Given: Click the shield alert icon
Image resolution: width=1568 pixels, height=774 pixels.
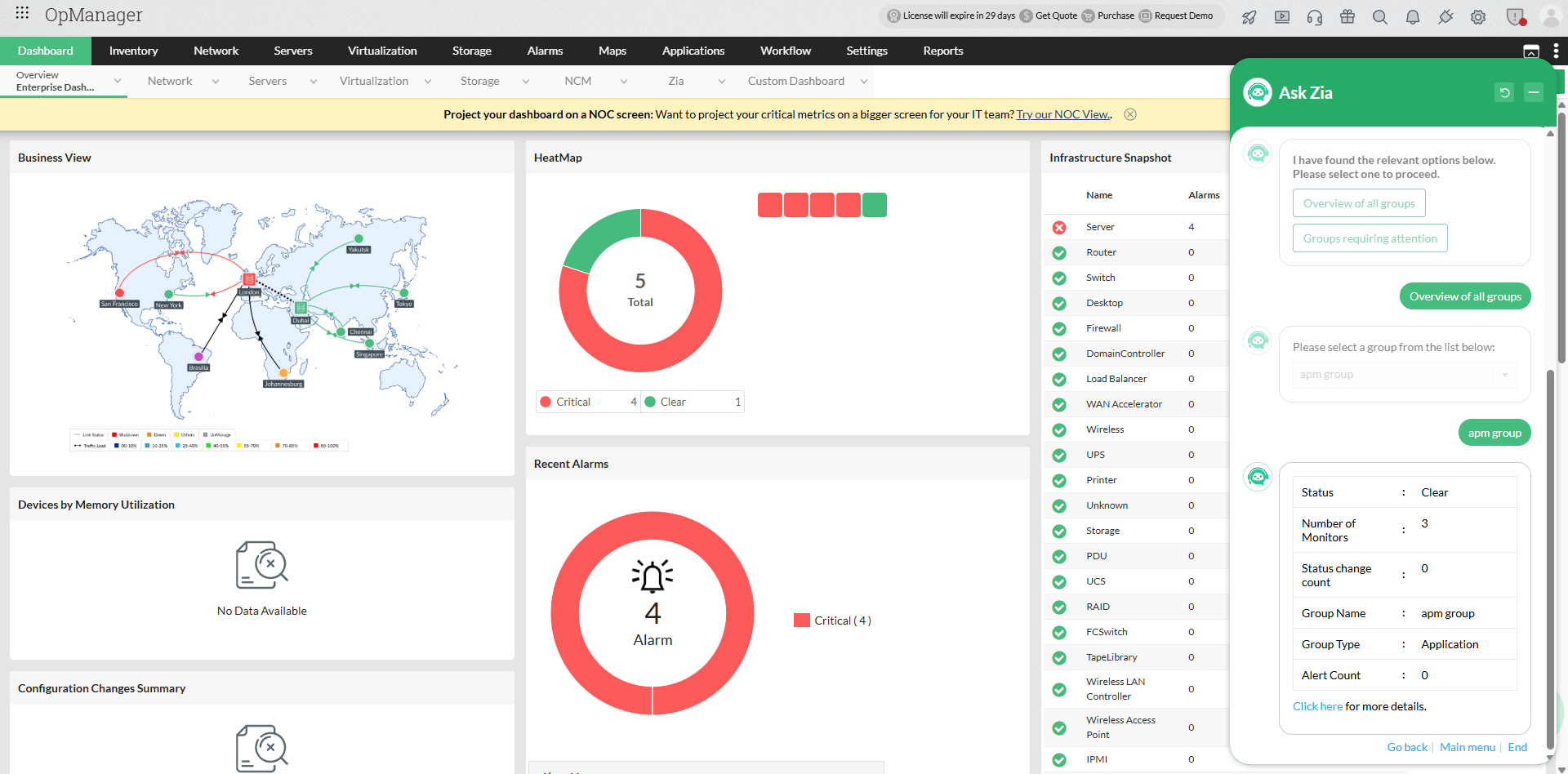Looking at the screenshot, I should [1515, 16].
